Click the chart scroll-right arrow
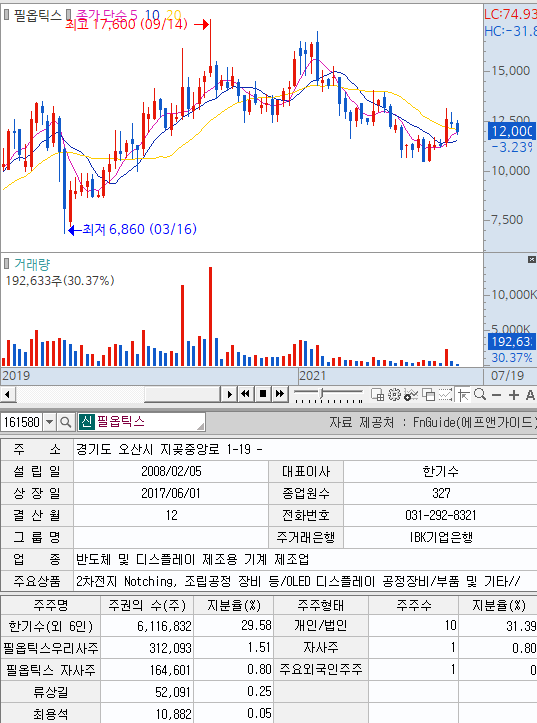The height and width of the screenshot is (723, 537). coord(229,395)
